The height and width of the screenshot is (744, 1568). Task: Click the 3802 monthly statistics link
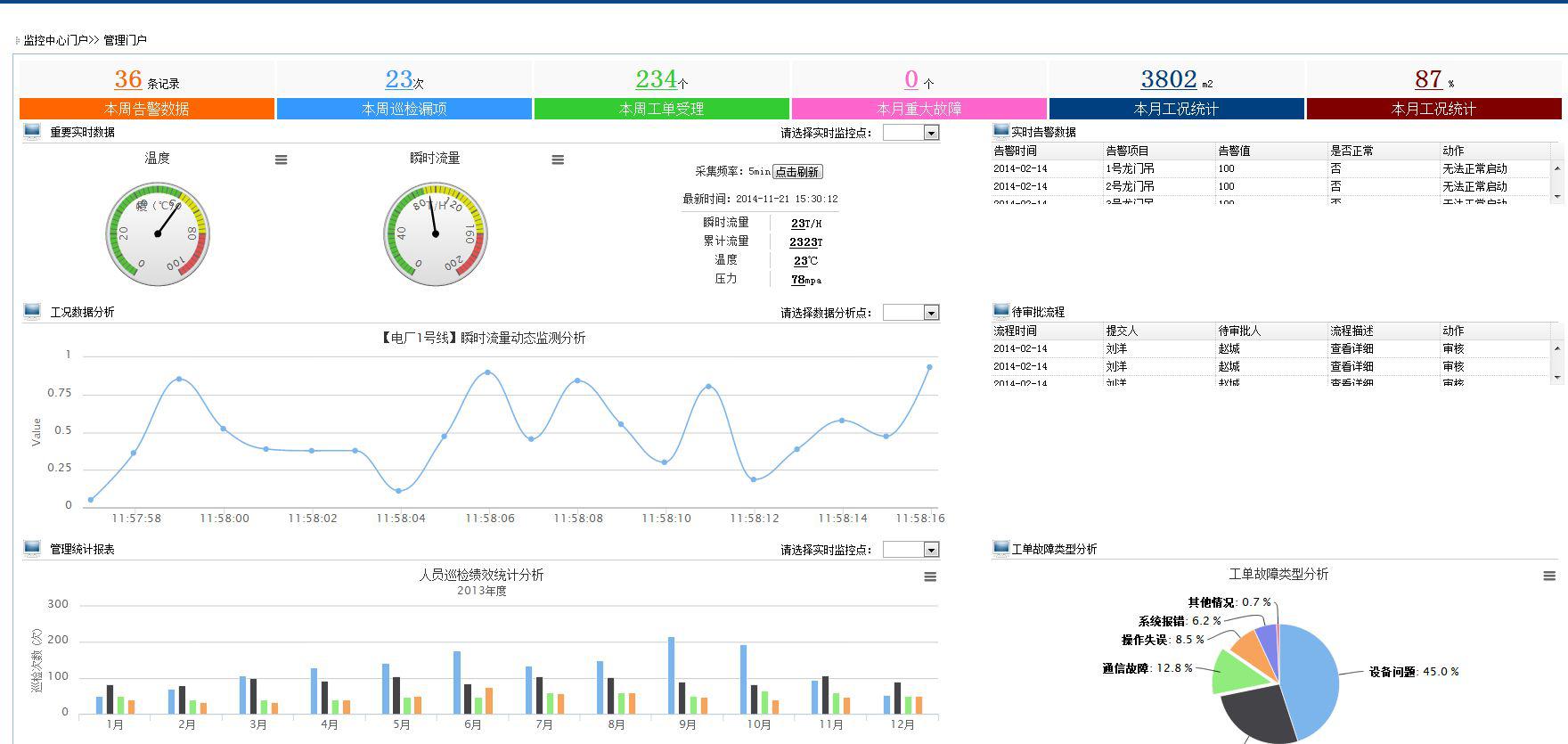pos(1168,79)
